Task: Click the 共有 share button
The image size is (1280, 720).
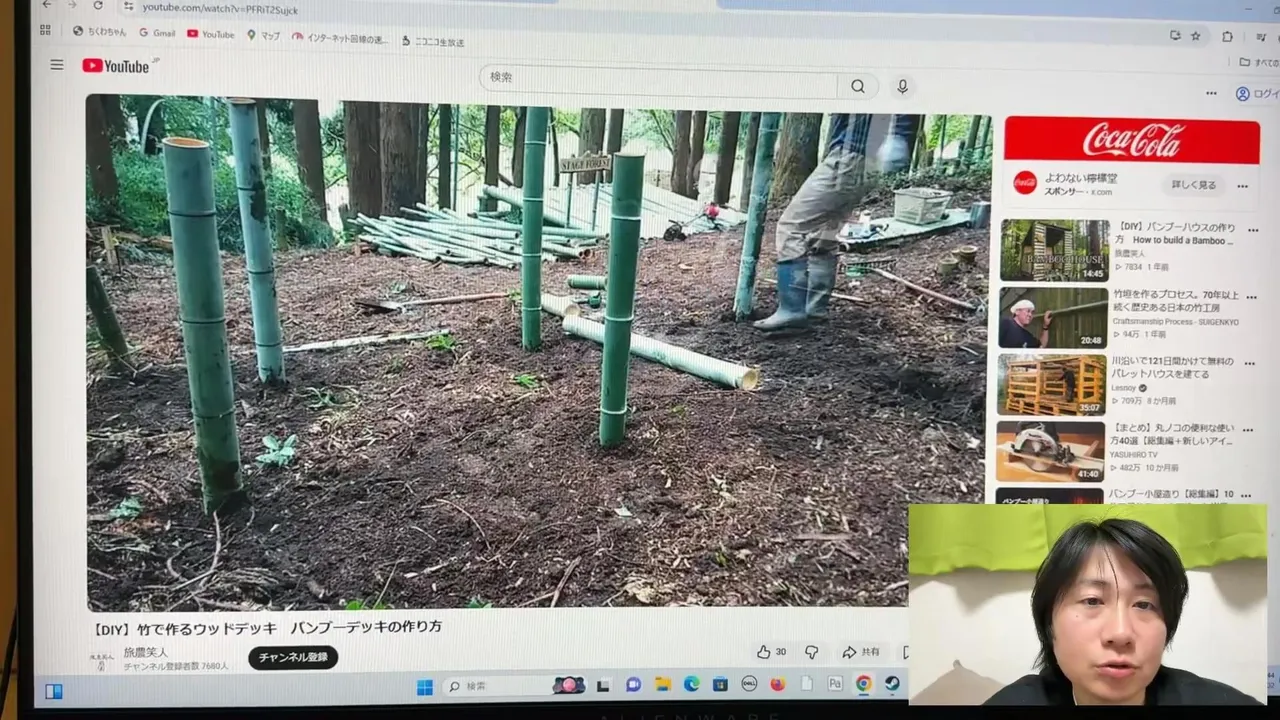Action: tap(861, 652)
